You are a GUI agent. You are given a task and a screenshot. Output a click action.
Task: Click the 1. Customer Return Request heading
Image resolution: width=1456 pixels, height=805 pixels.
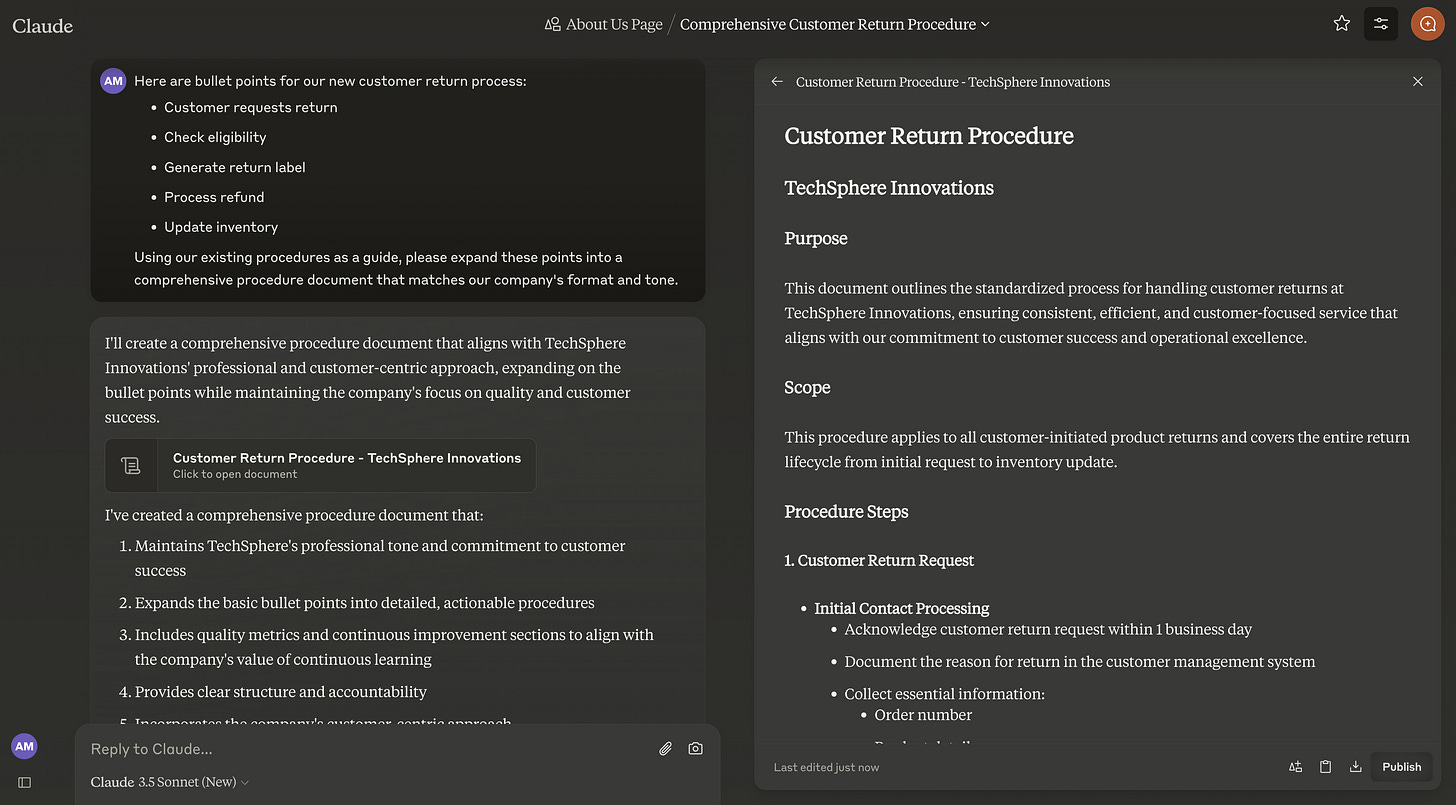pyautogui.click(x=879, y=561)
